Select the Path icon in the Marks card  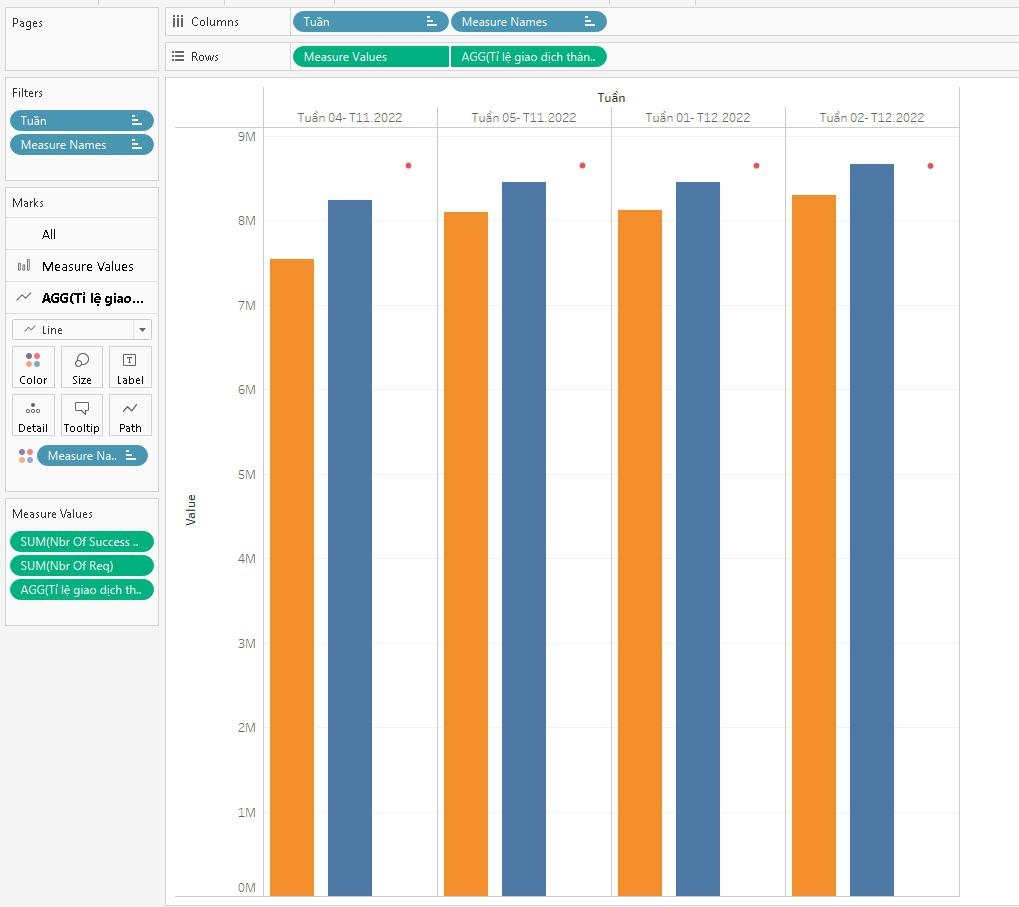tap(130, 414)
